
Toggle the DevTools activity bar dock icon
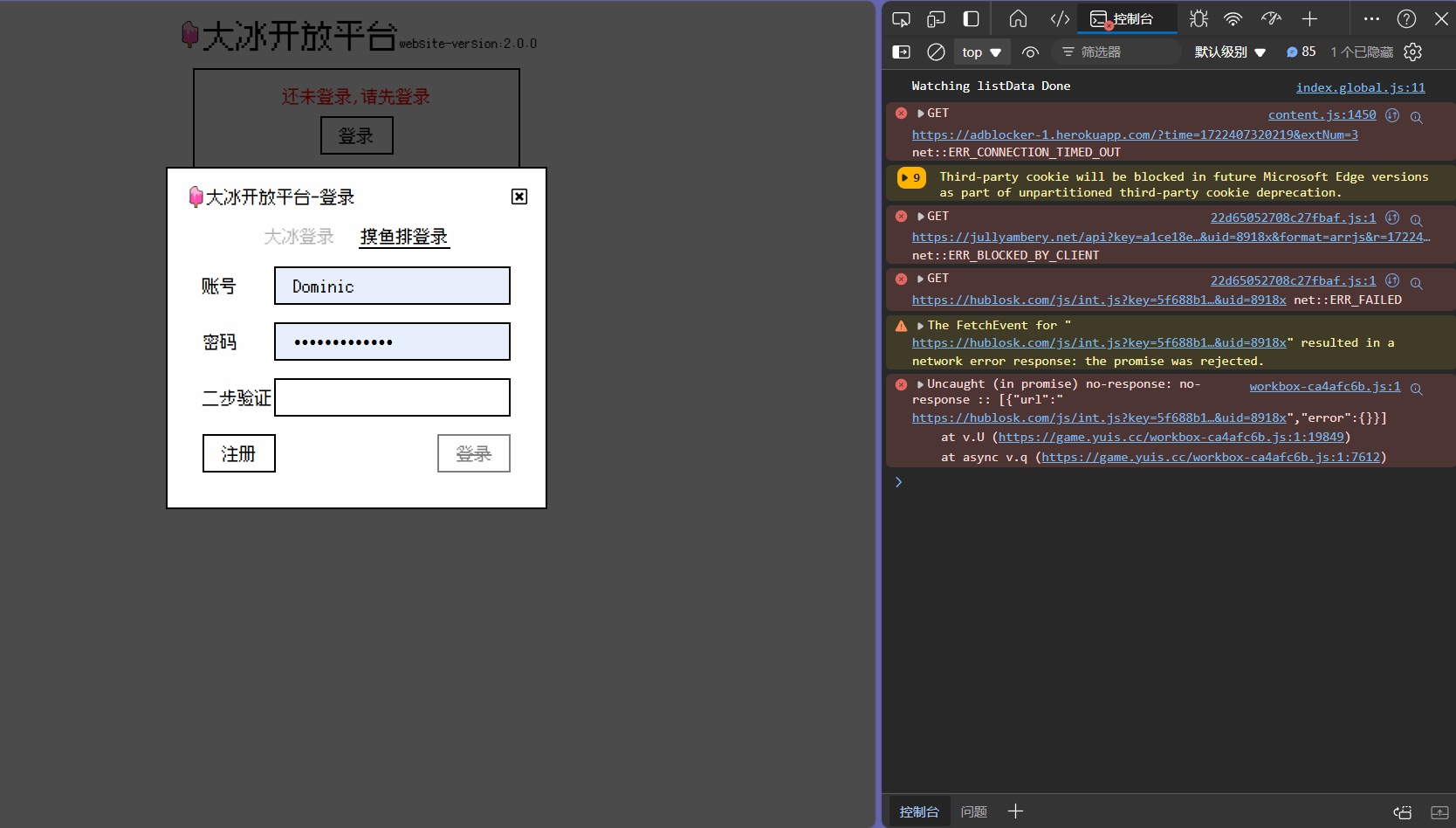972,19
